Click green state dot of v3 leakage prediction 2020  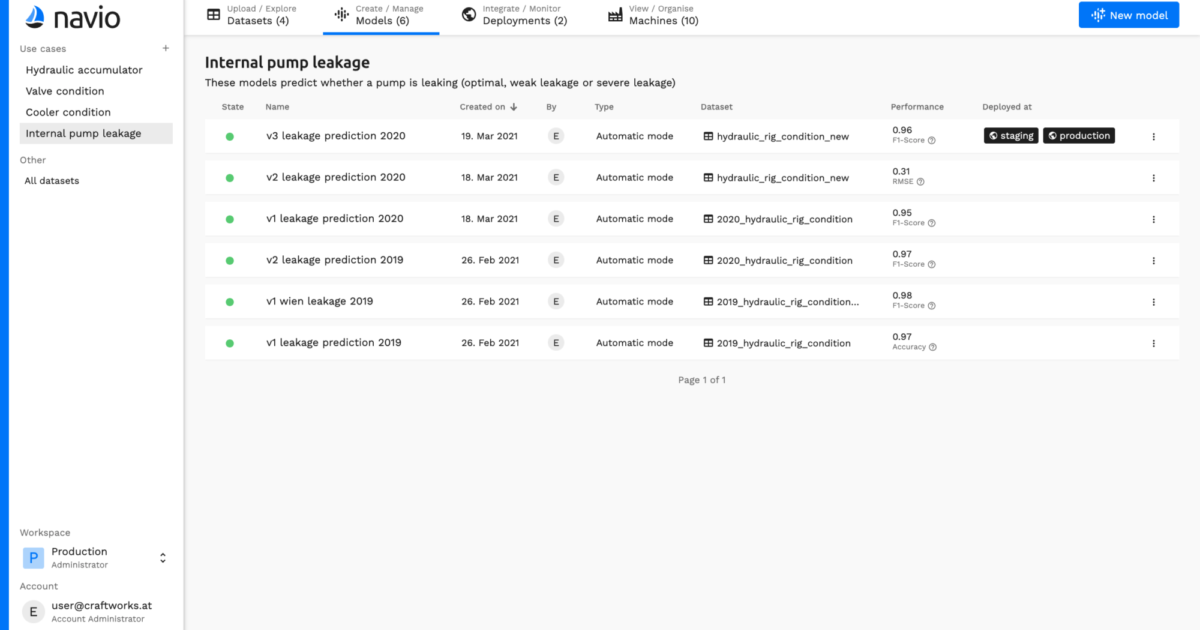230,136
